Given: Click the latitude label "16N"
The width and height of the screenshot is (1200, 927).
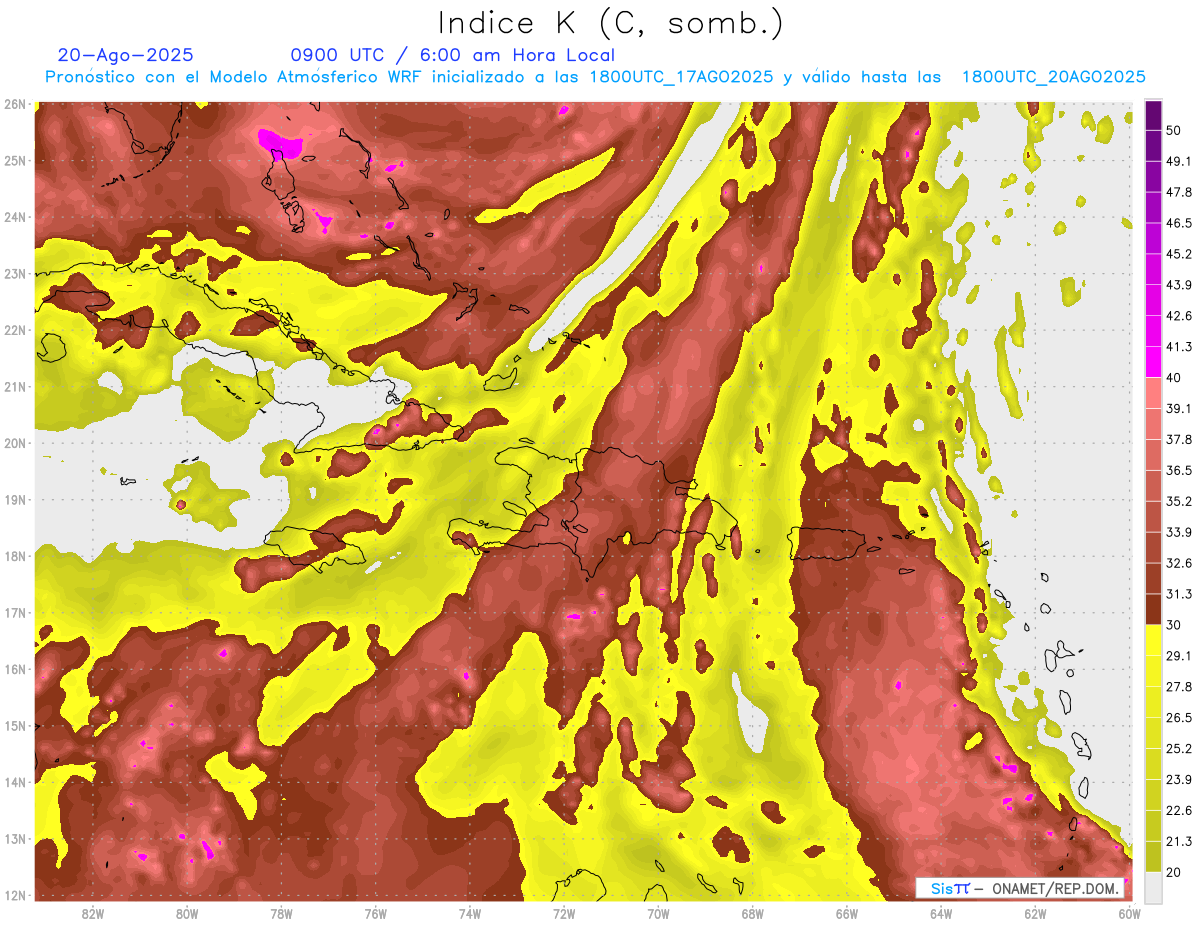Looking at the screenshot, I should pyautogui.click(x=15, y=669).
